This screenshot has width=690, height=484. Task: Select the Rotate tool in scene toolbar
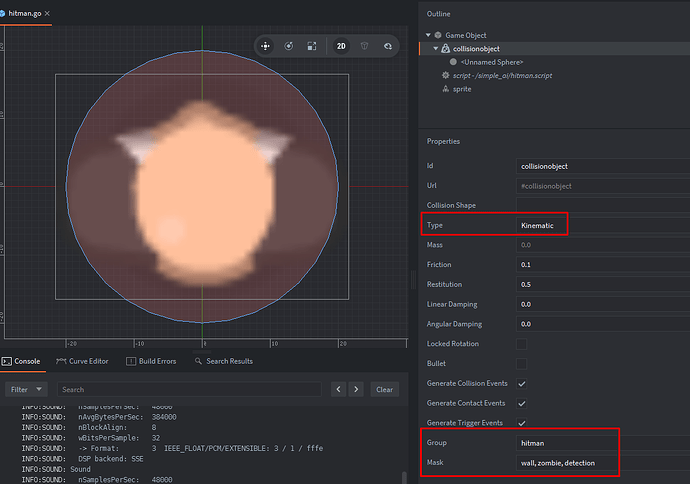point(289,46)
